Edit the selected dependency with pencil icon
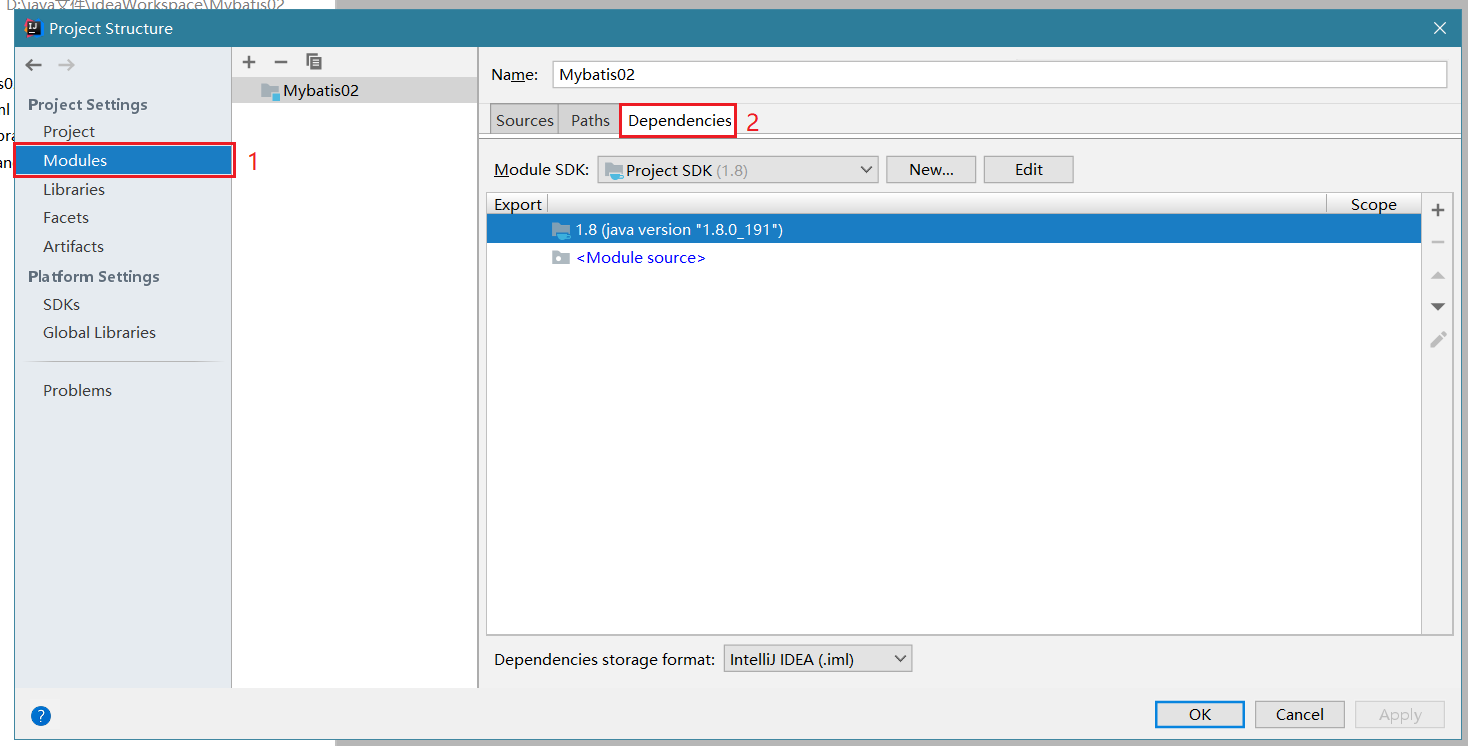 pyautogui.click(x=1438, y=339)
